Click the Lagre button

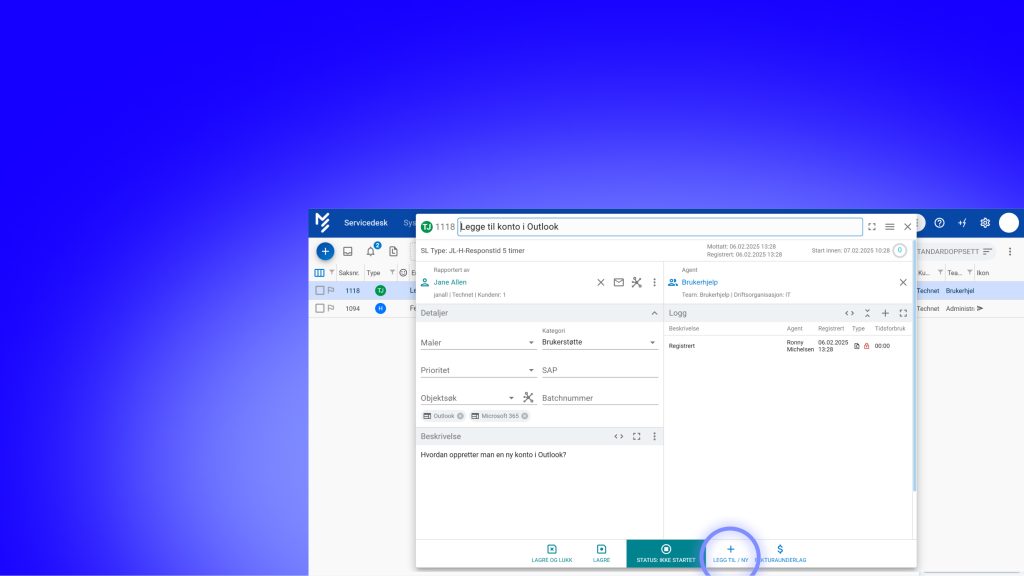coord(601,554)
